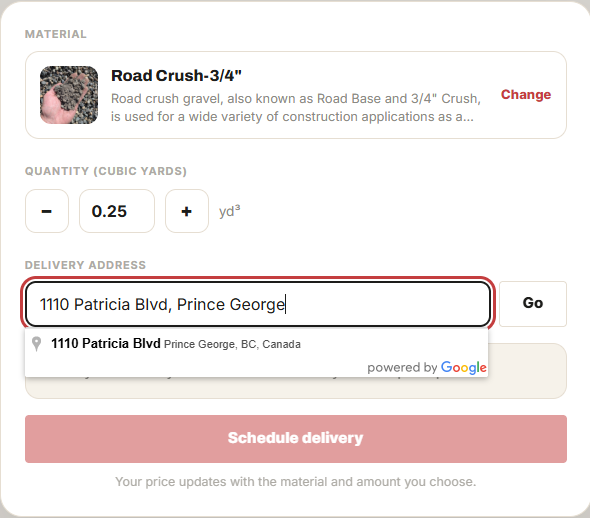Select "Prince George, BC, Canada" suggestion text
This screenshot has height=518, width=590.
pos(232,345)
